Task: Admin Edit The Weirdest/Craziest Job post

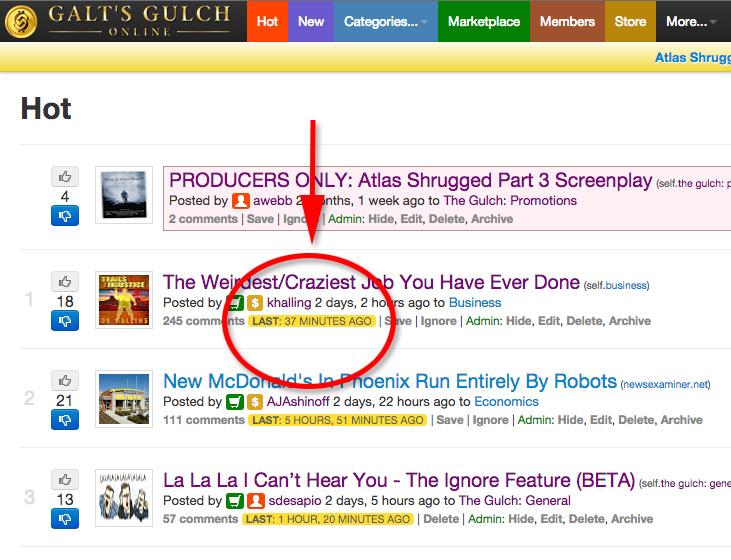Action: pyautogui.click(x=549, y=321)
